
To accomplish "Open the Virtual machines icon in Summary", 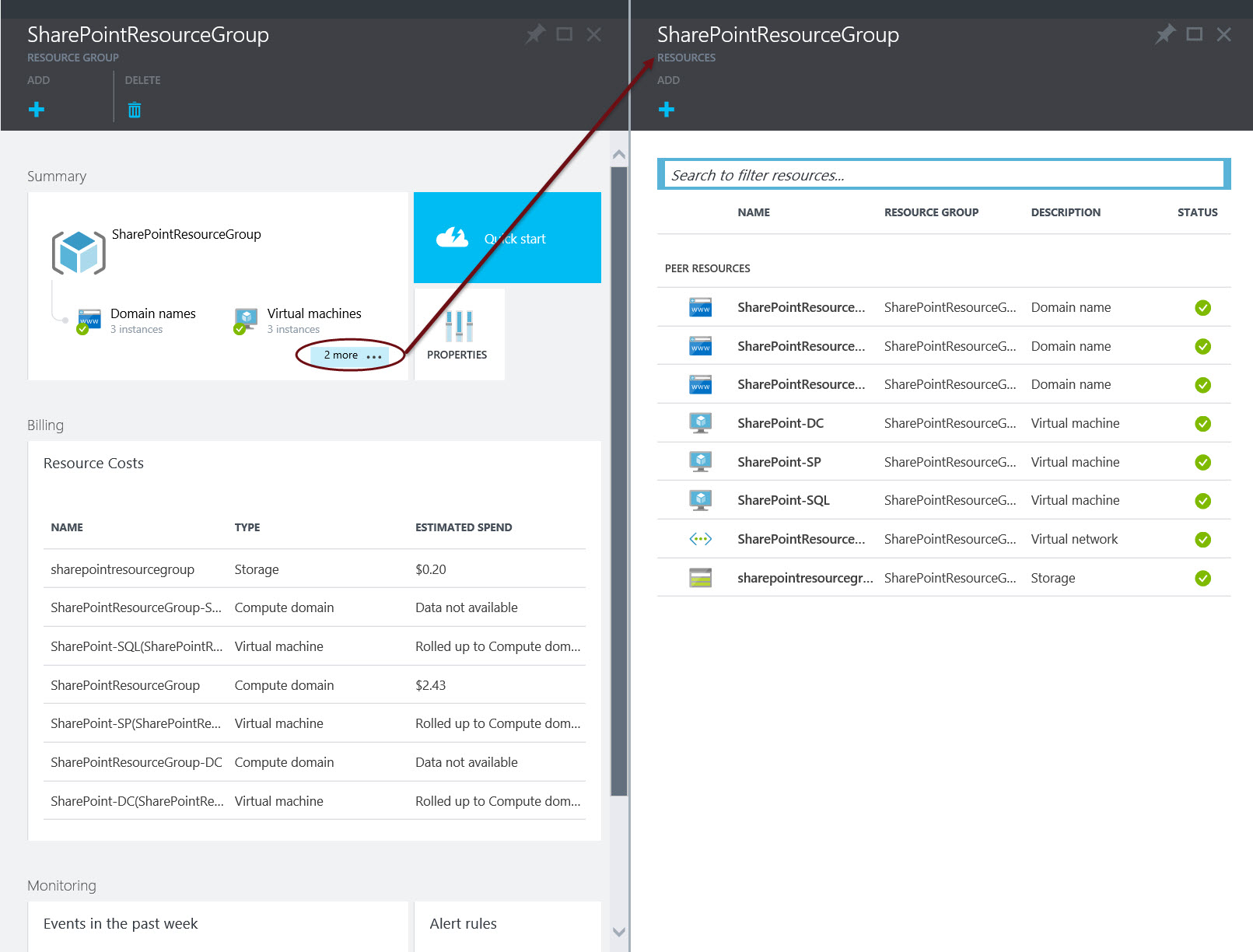I will tap(246, 320).
